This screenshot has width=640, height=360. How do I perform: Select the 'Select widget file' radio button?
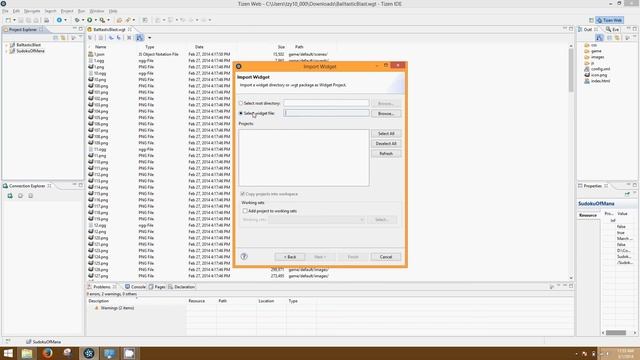point(241,113)
